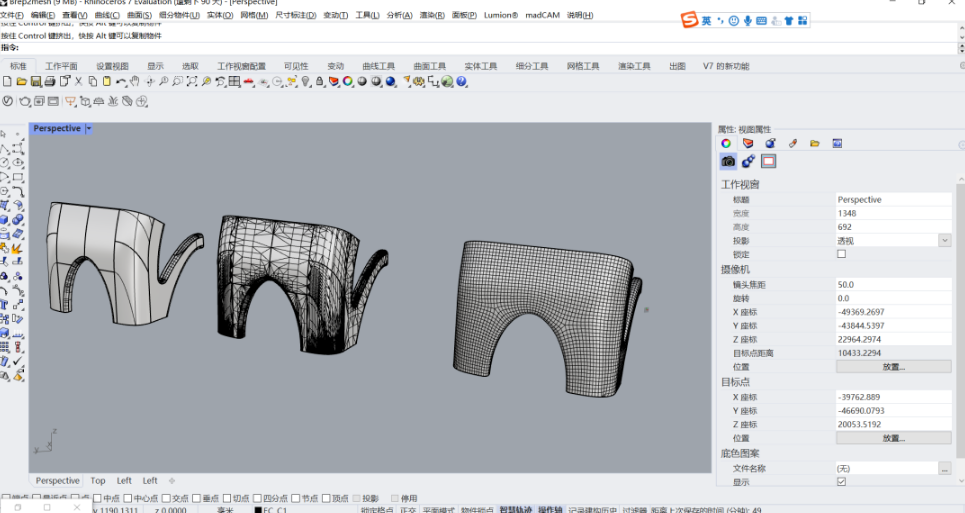Click the light bulb Hide icon
Image resolution: width=965 pixels, height=513 pixels.
305,81
